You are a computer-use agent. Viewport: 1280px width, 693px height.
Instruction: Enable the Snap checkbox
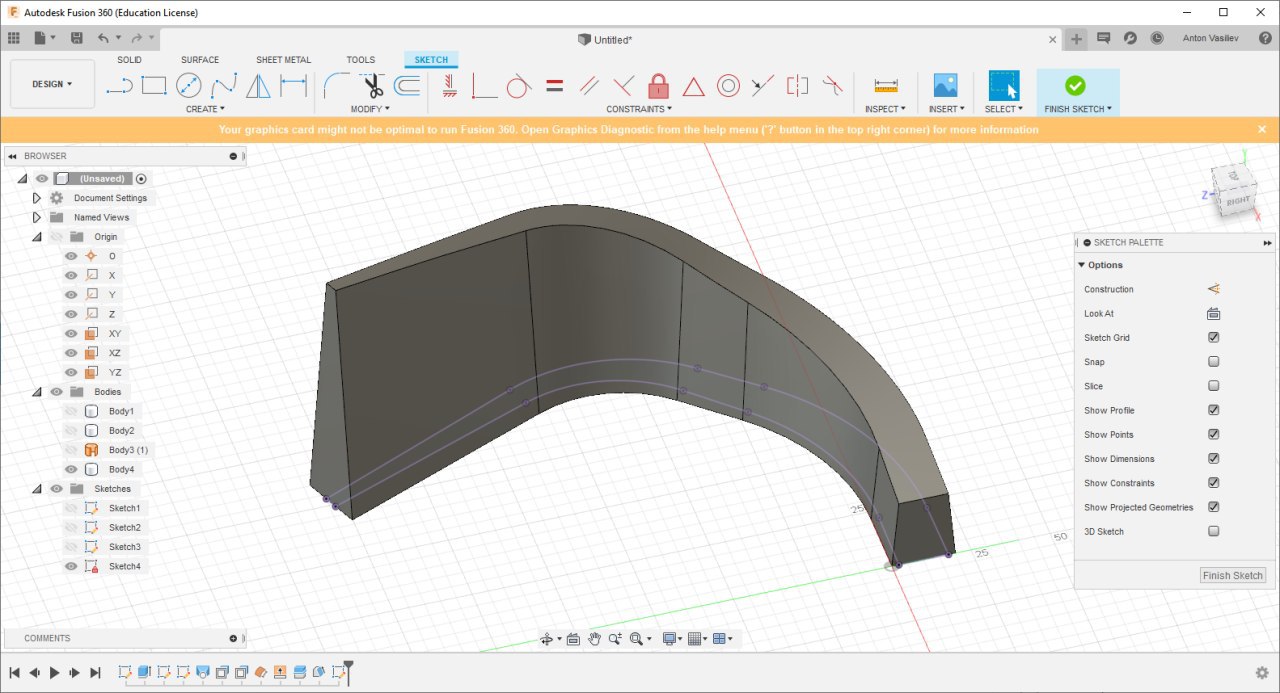1213,362
